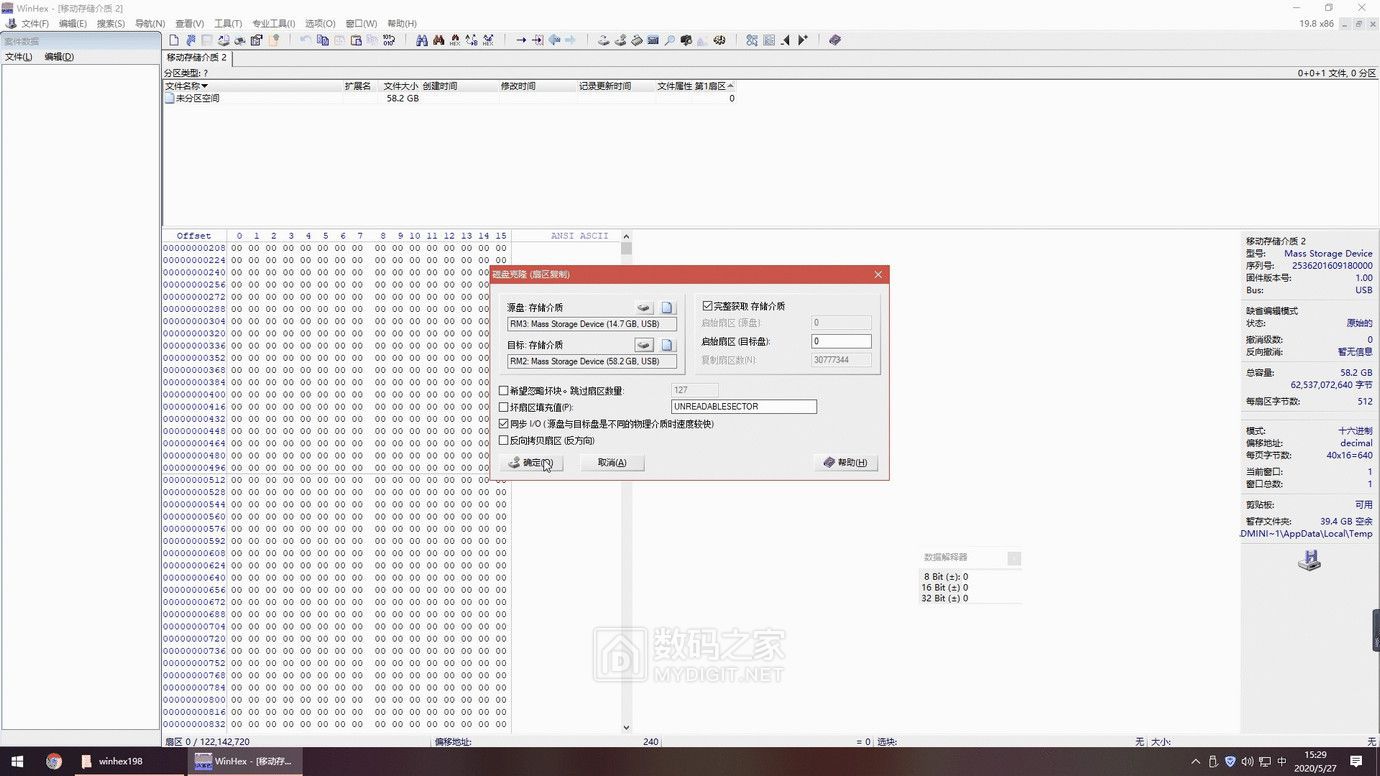Click the decimal offset address value
1380x776 pixels.
[x=1356, y=443]
